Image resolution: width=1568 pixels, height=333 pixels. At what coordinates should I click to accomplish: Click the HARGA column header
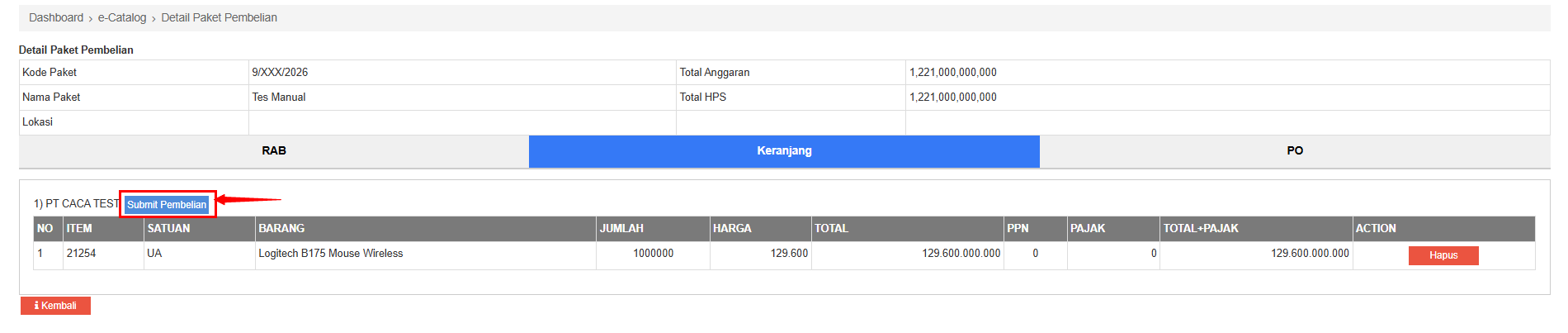click(x=732, y=229)
